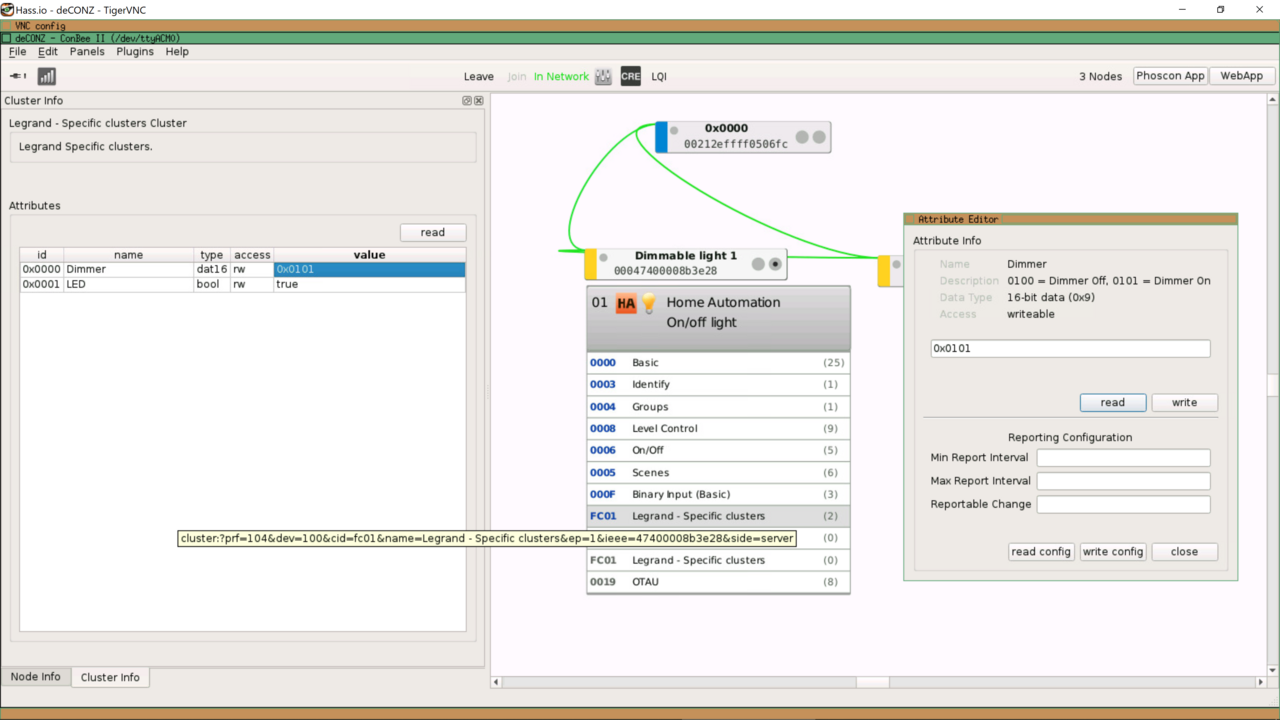
Task: Select the 0005 Scenes cluster
Action: [718, 473]
